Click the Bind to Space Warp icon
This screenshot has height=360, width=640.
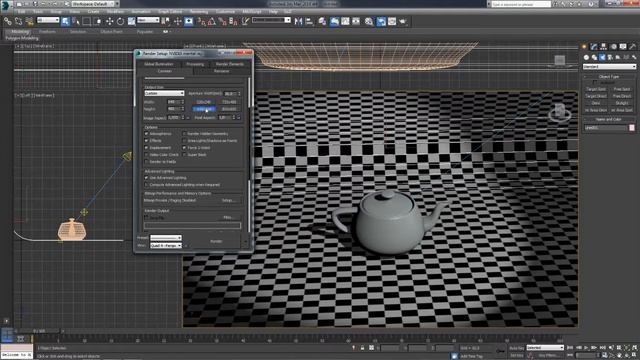[x=29, y=21]
